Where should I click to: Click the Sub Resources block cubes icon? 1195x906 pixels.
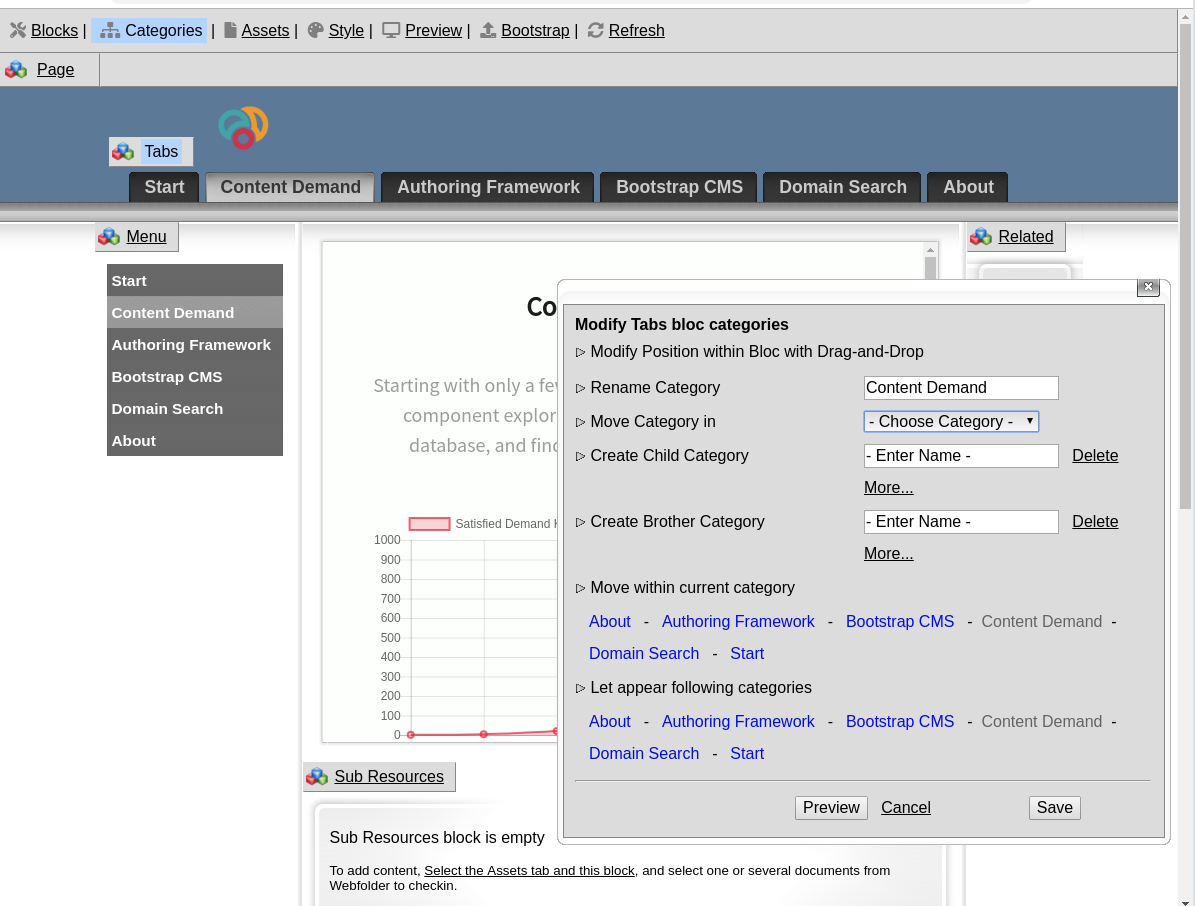tap(317, 777)
